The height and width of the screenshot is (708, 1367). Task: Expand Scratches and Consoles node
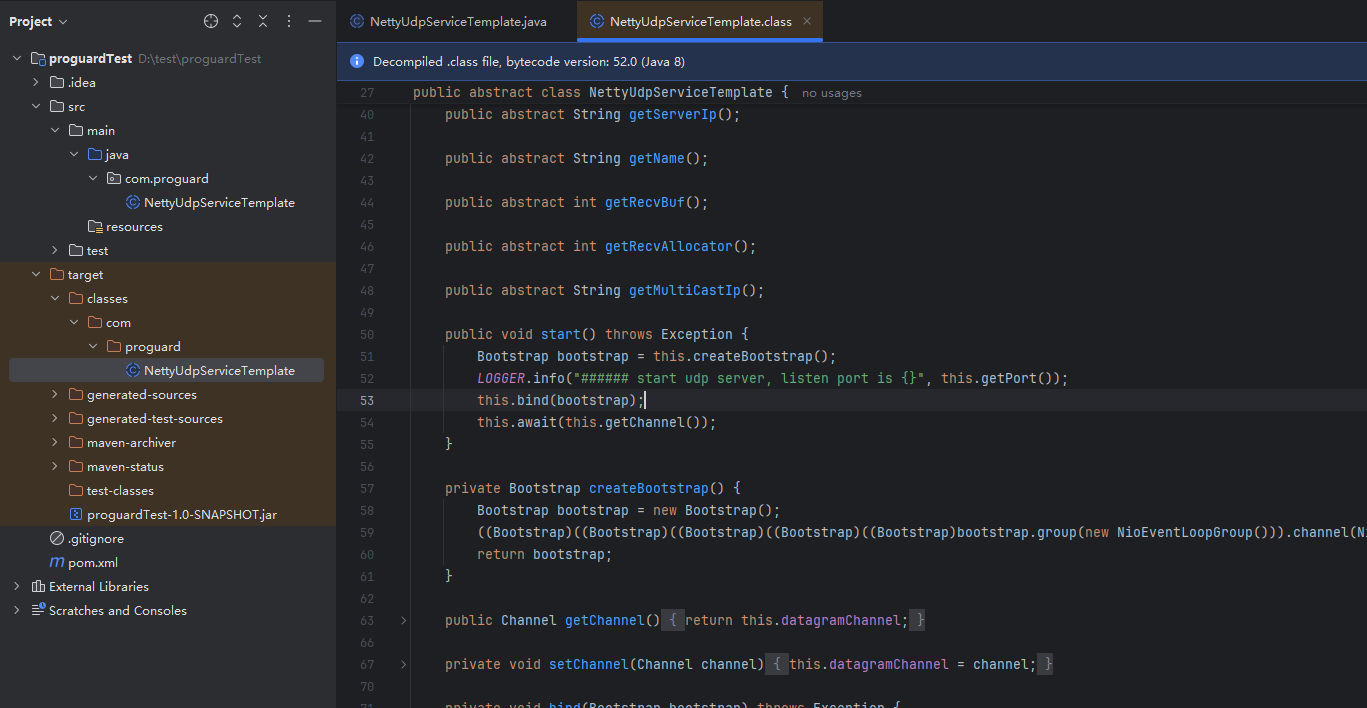pyautogui.click(x=17, y=611)
